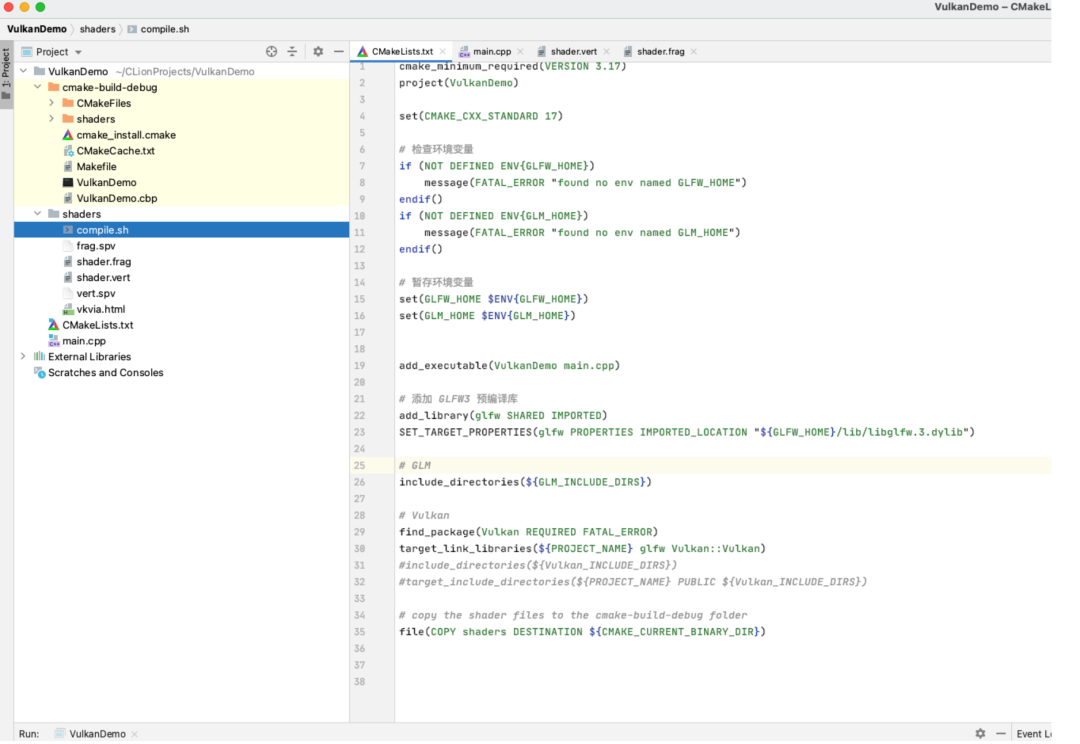Image resolution: width=1080 pixels, height=744 pixels.
Task: Select CMakeCache.txt in project tree
Action: [x=116, y=151]
